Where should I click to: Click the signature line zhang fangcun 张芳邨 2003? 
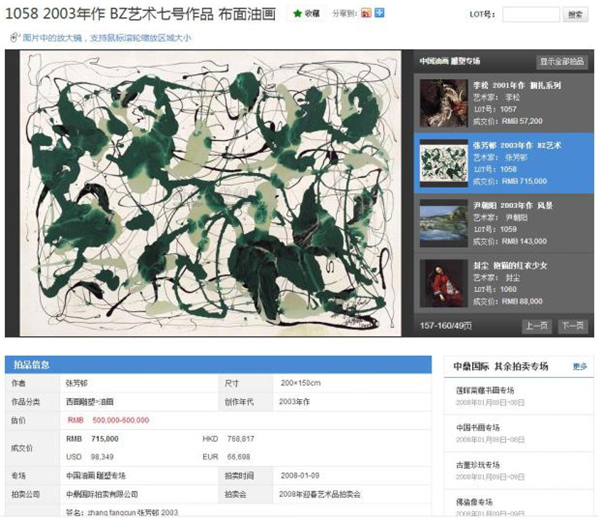122,512
